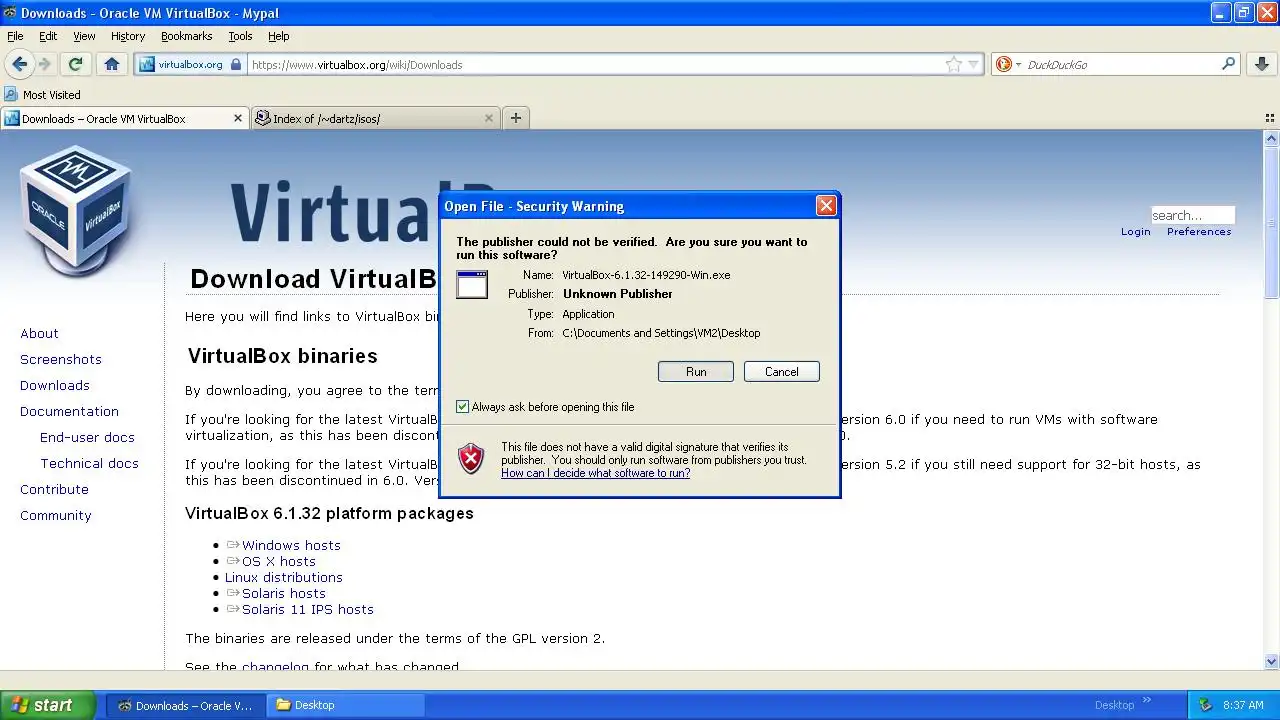Screen dimensions: 1280x720
Task: Click the forward navigation arrow
Action: point(45,64)
